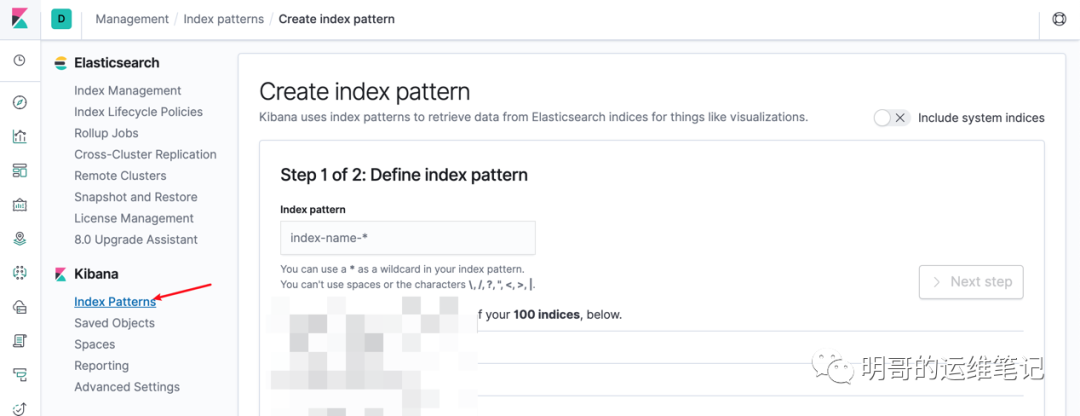Click the space selector D avatar
Viewport: 1080px width, 416px height.
click(61, 19)
